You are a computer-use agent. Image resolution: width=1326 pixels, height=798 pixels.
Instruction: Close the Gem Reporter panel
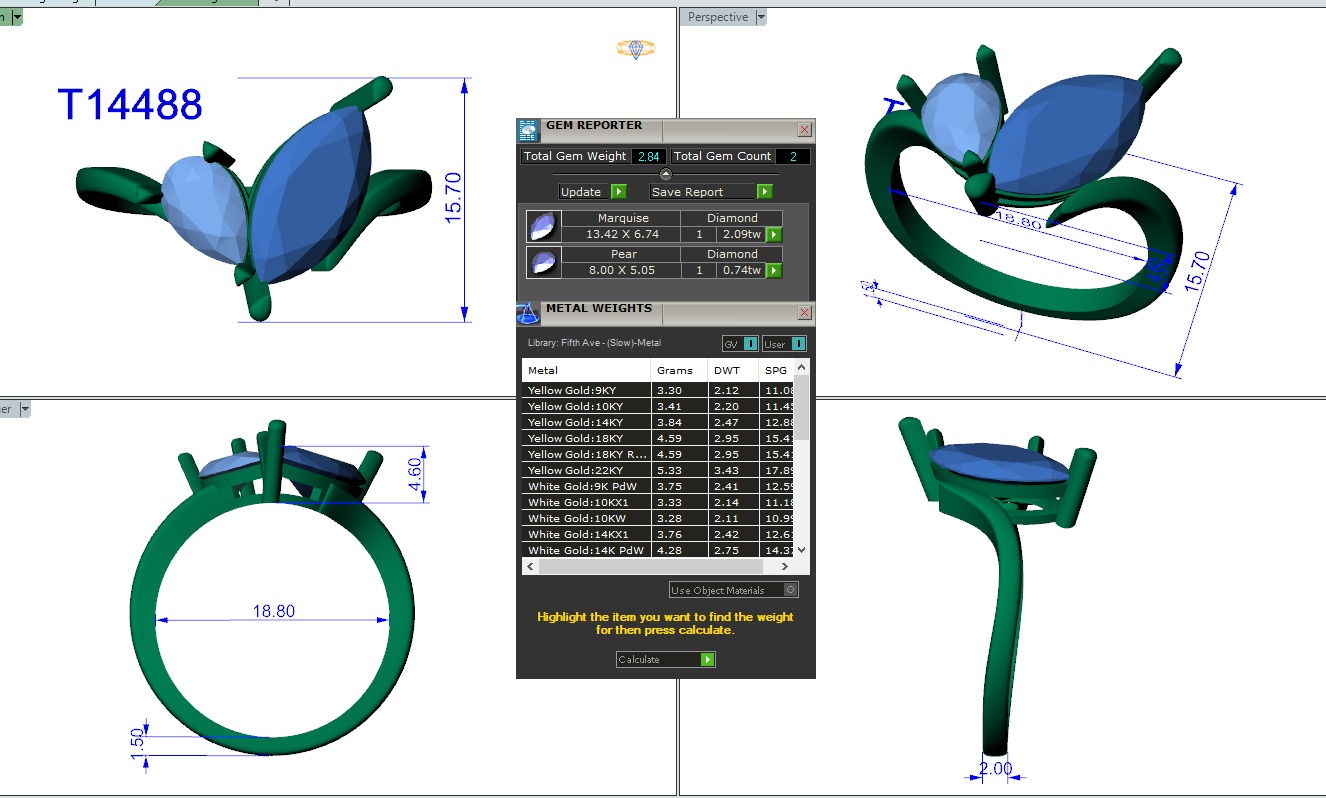coord(804,130)
